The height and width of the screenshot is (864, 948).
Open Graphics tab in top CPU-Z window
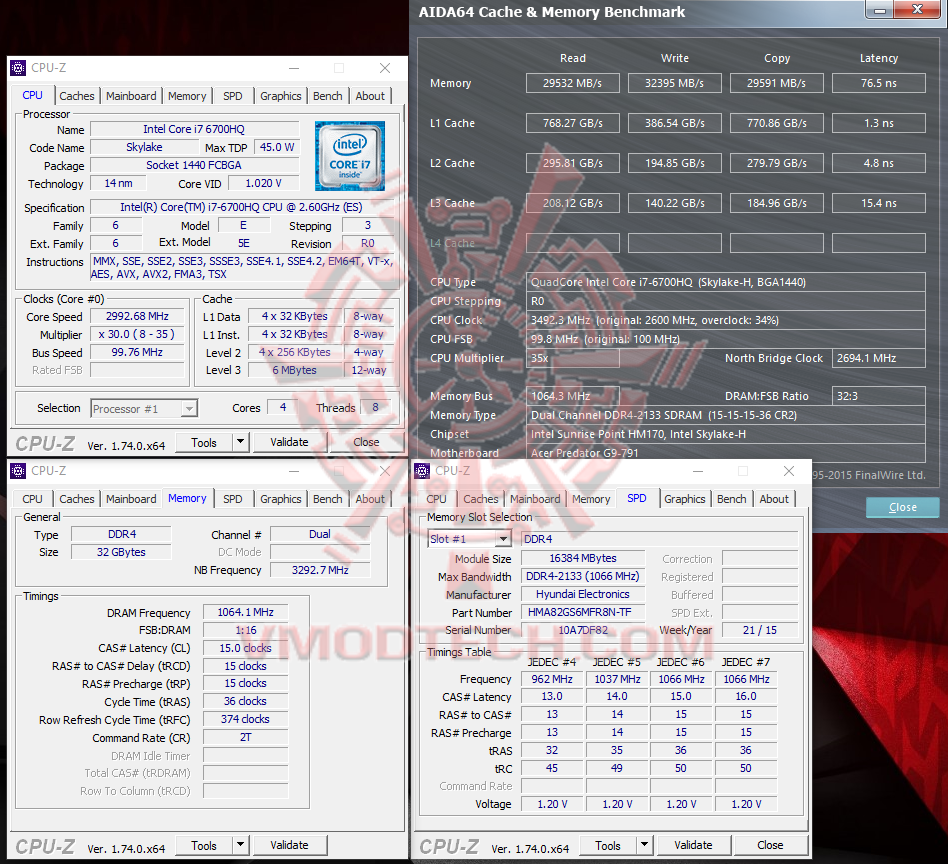(281, 96)
